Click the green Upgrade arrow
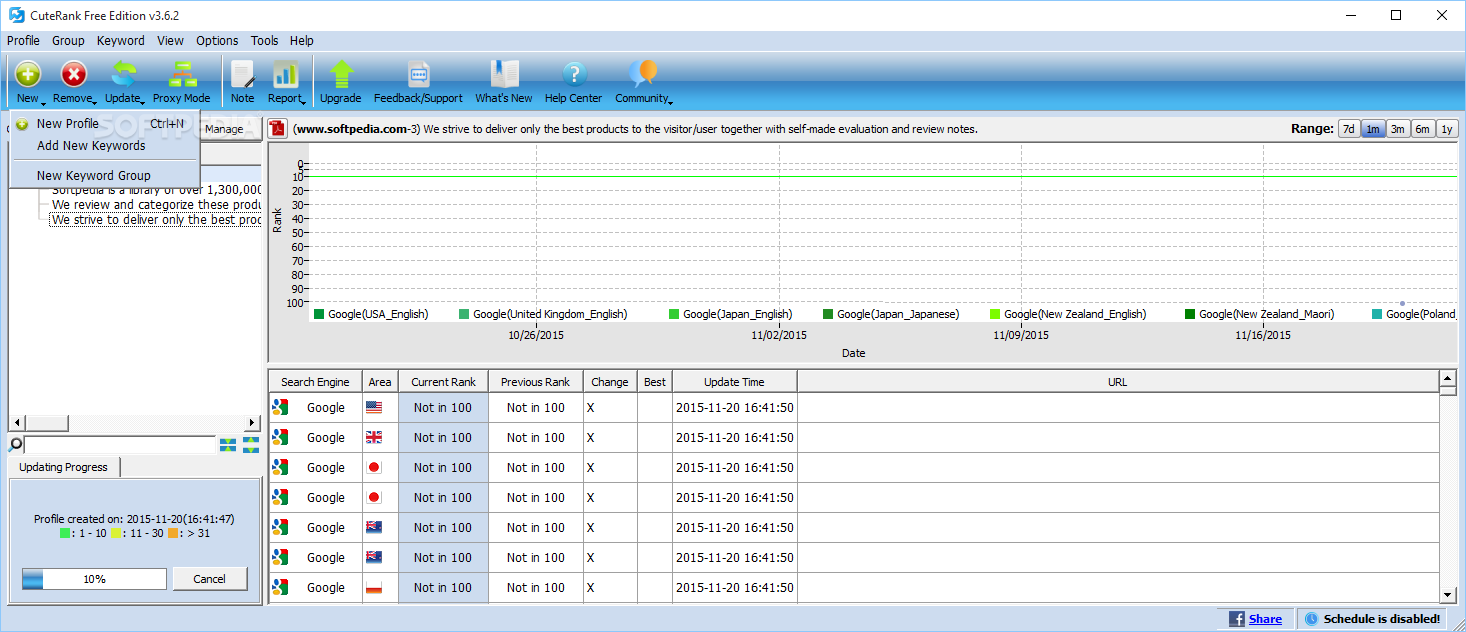Image resolution: width=1466 pixels, height=632 pixels. click(x=341, y=74)
